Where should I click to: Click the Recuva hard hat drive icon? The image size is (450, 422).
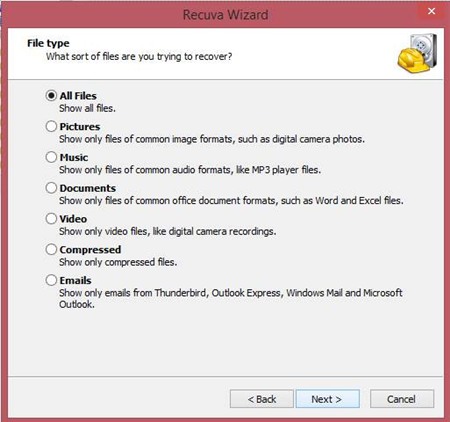pyautogui.click(x=417, y=53)
